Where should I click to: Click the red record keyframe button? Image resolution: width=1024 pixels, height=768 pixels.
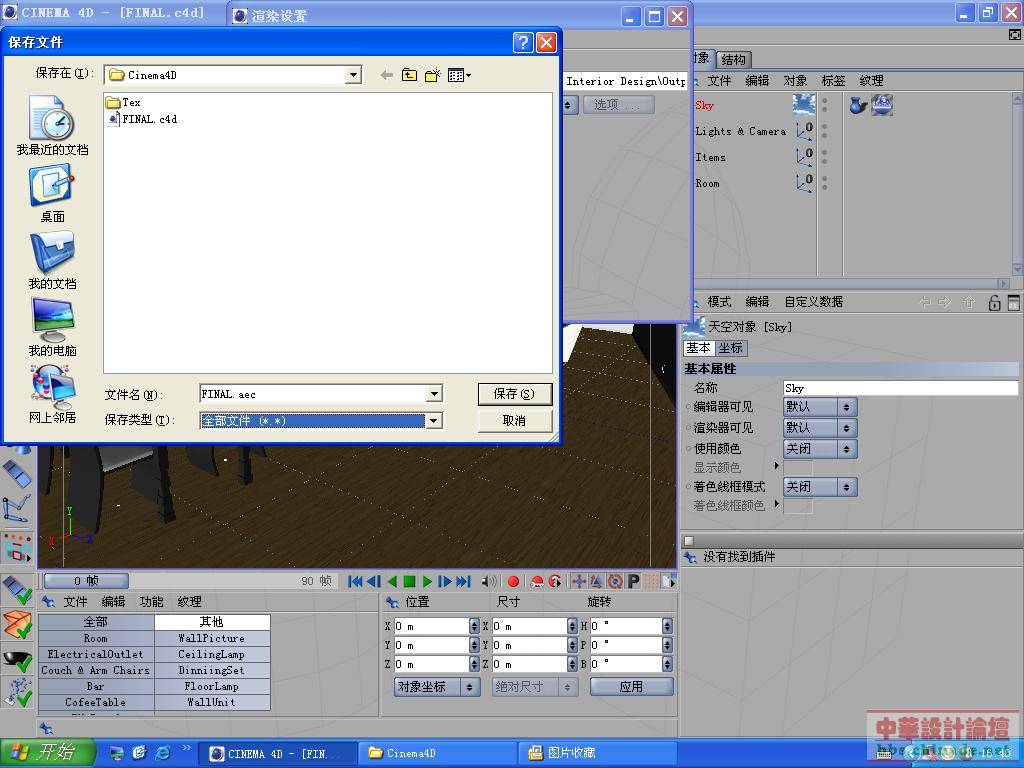tap(513, 581)
